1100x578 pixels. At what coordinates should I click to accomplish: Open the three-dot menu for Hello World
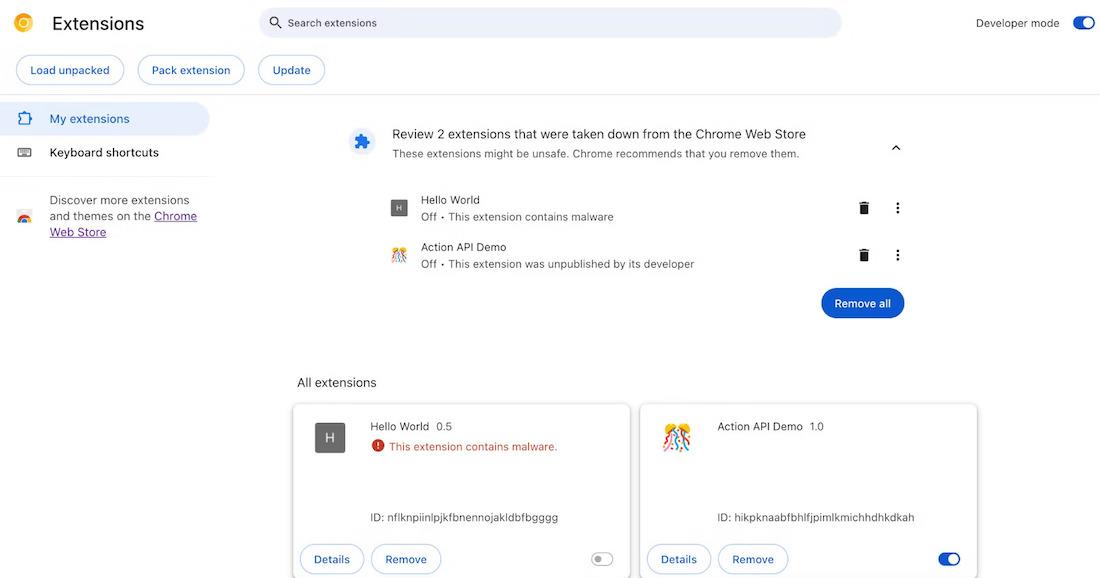coord(897,207)
